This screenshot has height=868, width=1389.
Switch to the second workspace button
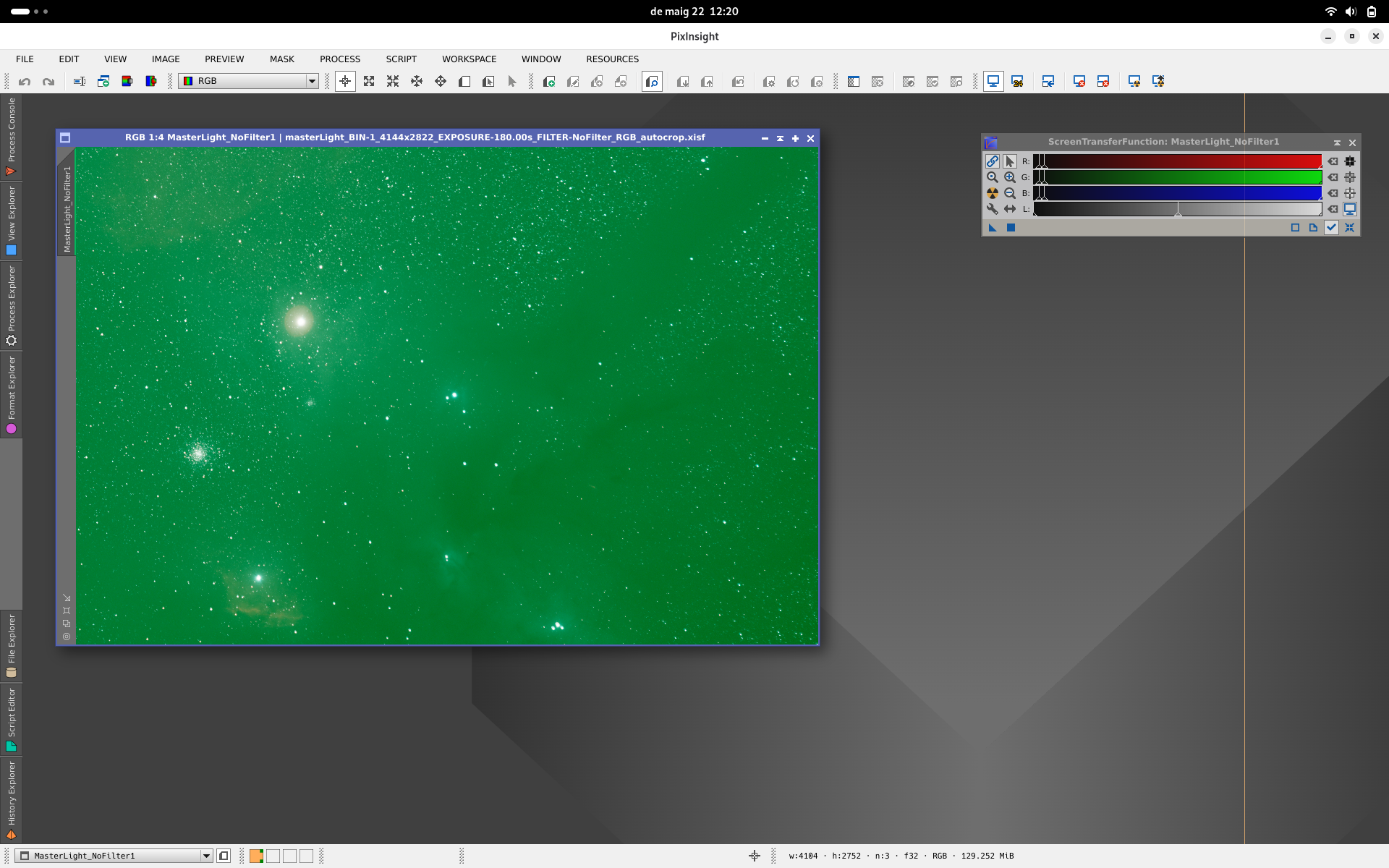tap(273, 856)
